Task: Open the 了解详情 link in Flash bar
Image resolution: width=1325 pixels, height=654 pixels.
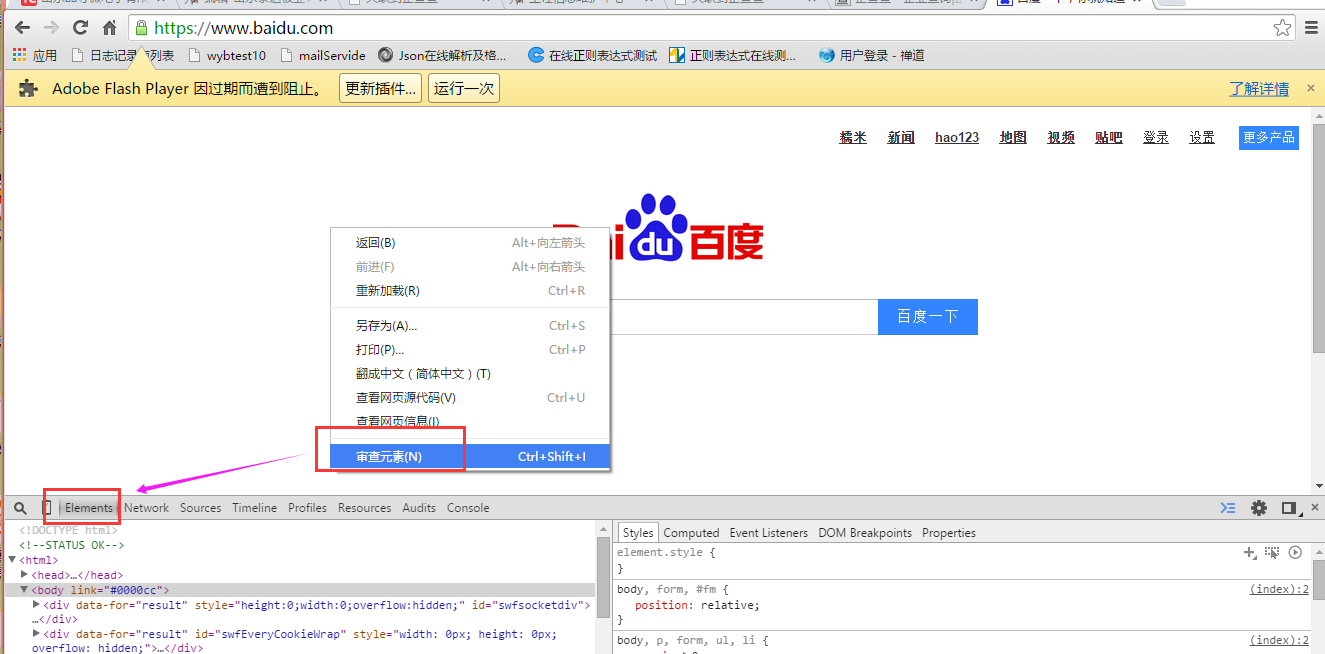Action: coord(1259,89)
